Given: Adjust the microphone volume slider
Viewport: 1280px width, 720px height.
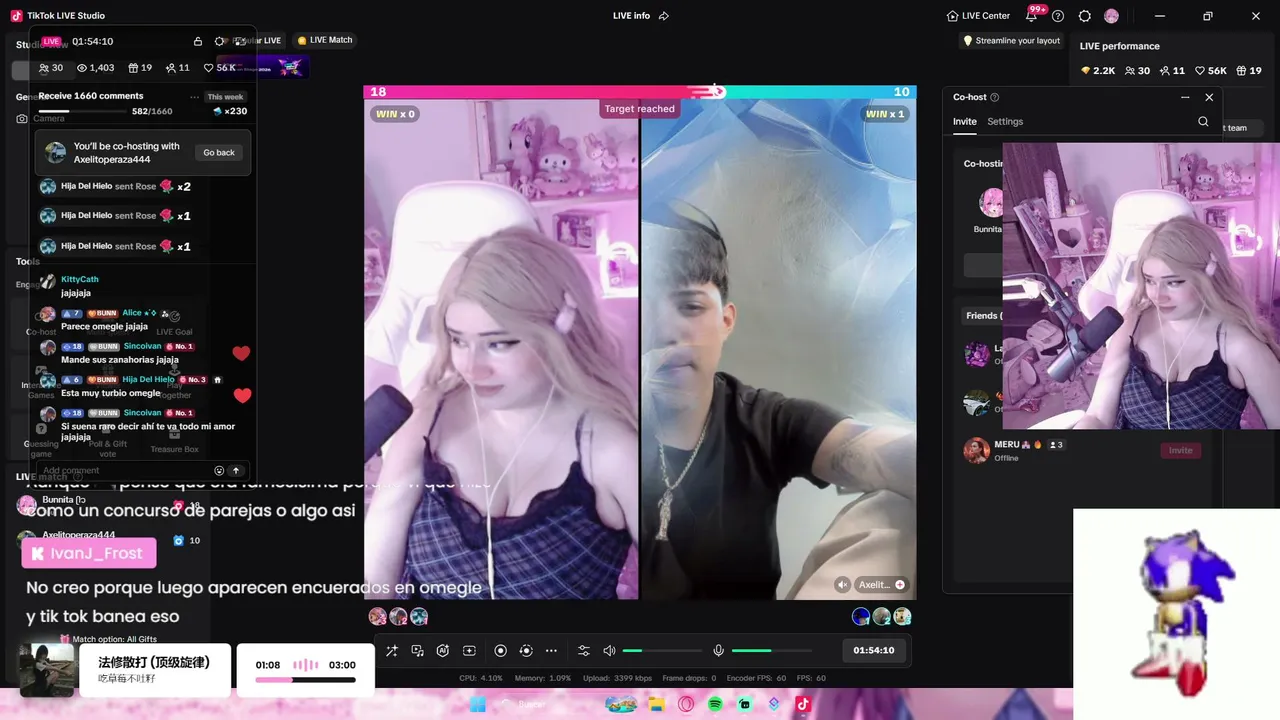Looking at the screenshot, I should coord(771,651).
